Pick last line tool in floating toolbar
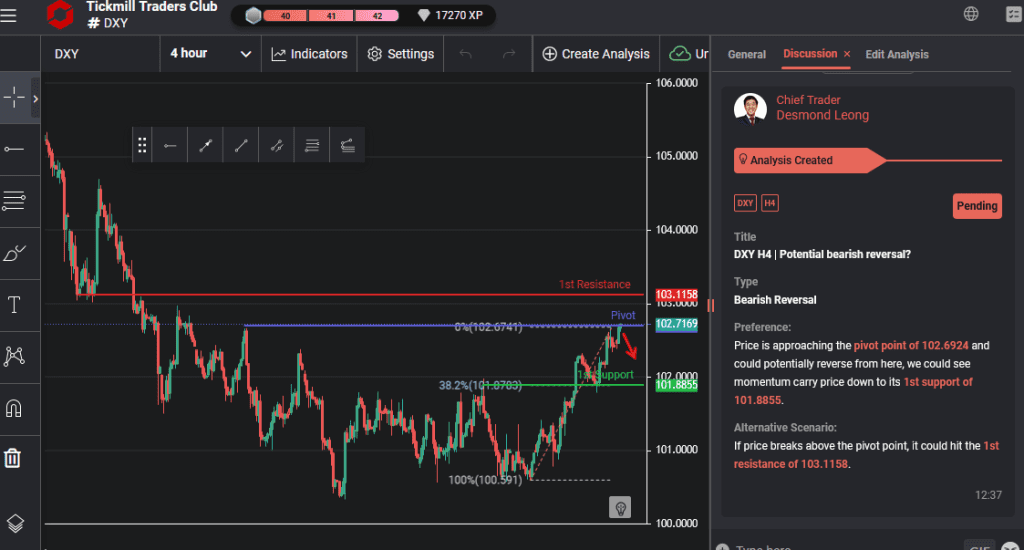The image size is (1024, 550). (347, 146)
